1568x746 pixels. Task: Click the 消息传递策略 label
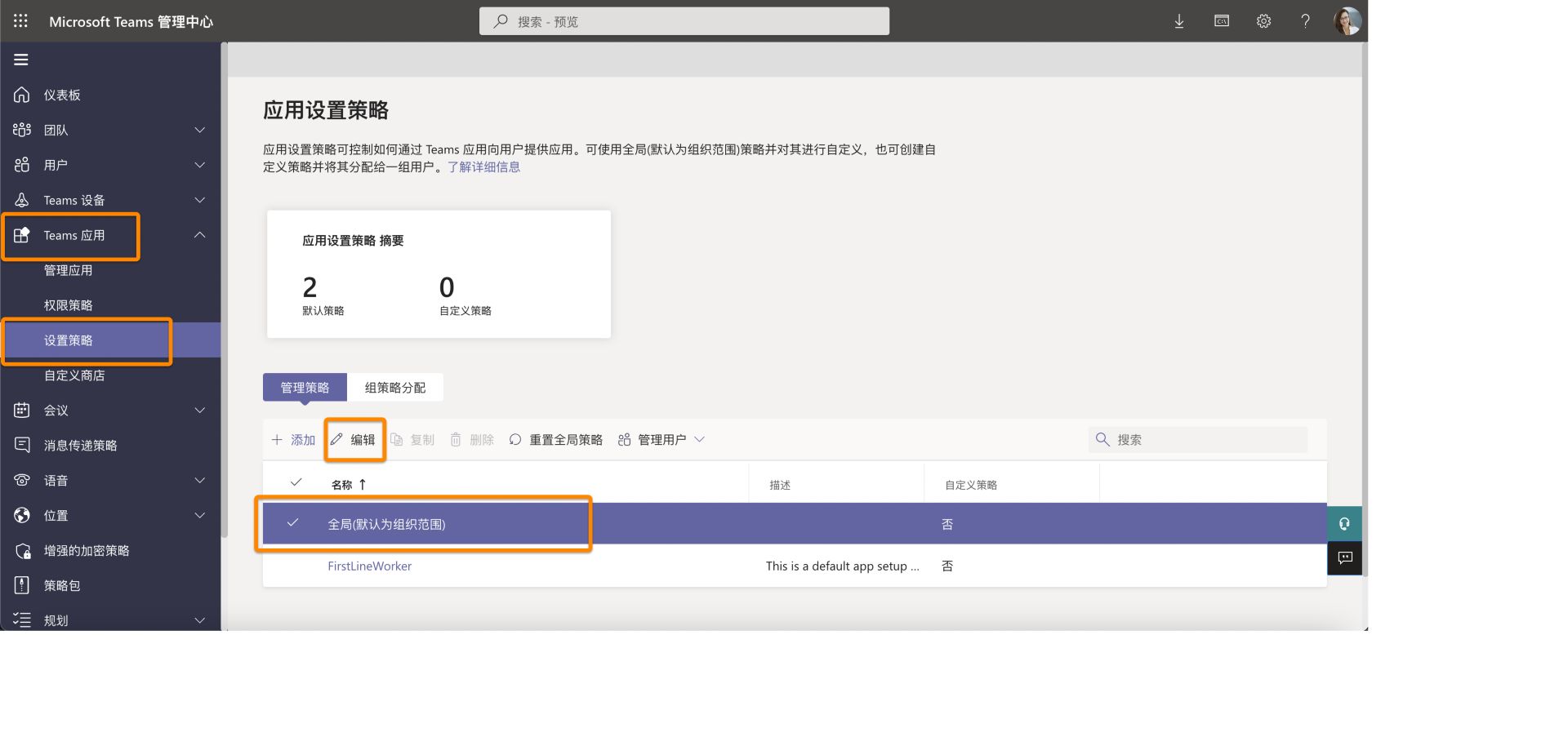81,445
